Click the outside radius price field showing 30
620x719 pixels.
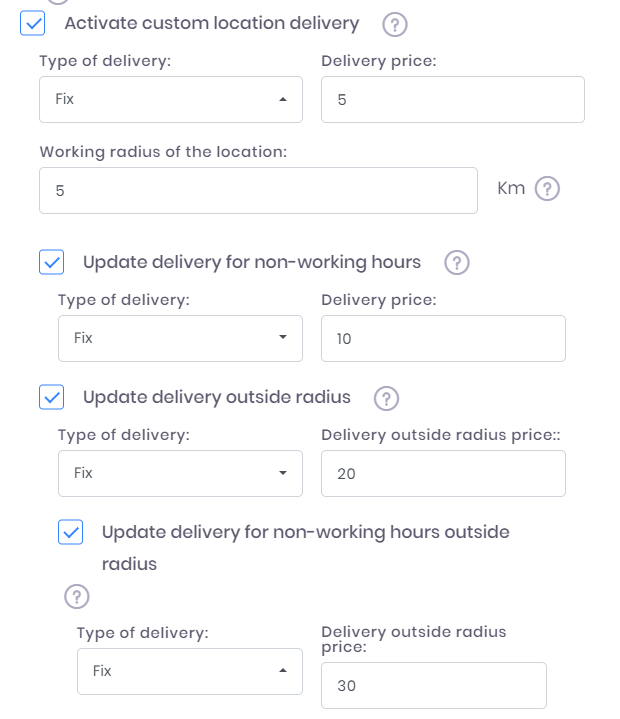(434, 686)
